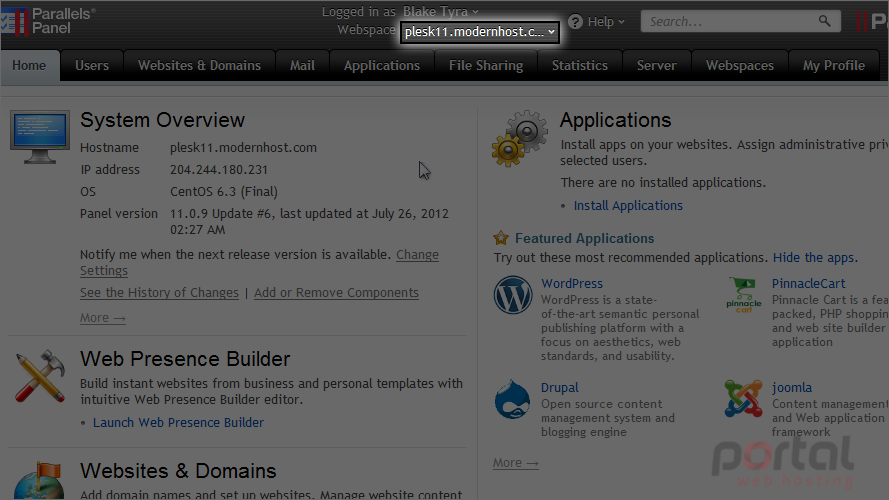Viewport: 889px width, 500px height.
Task: Open the Webspaces tab
Action: 740,65
